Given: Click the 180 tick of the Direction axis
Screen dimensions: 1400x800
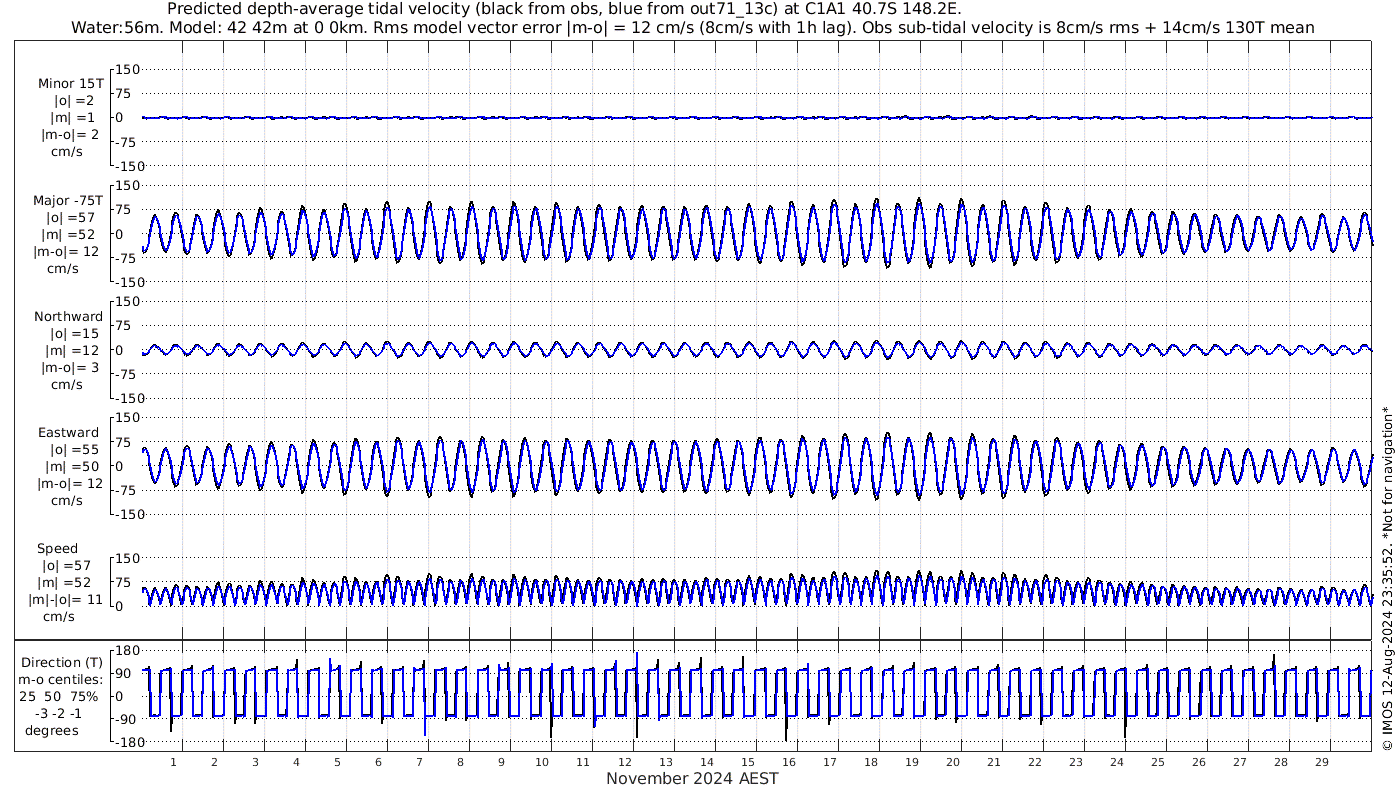Looking at the screenshot, I should click(x=125, y=651).
